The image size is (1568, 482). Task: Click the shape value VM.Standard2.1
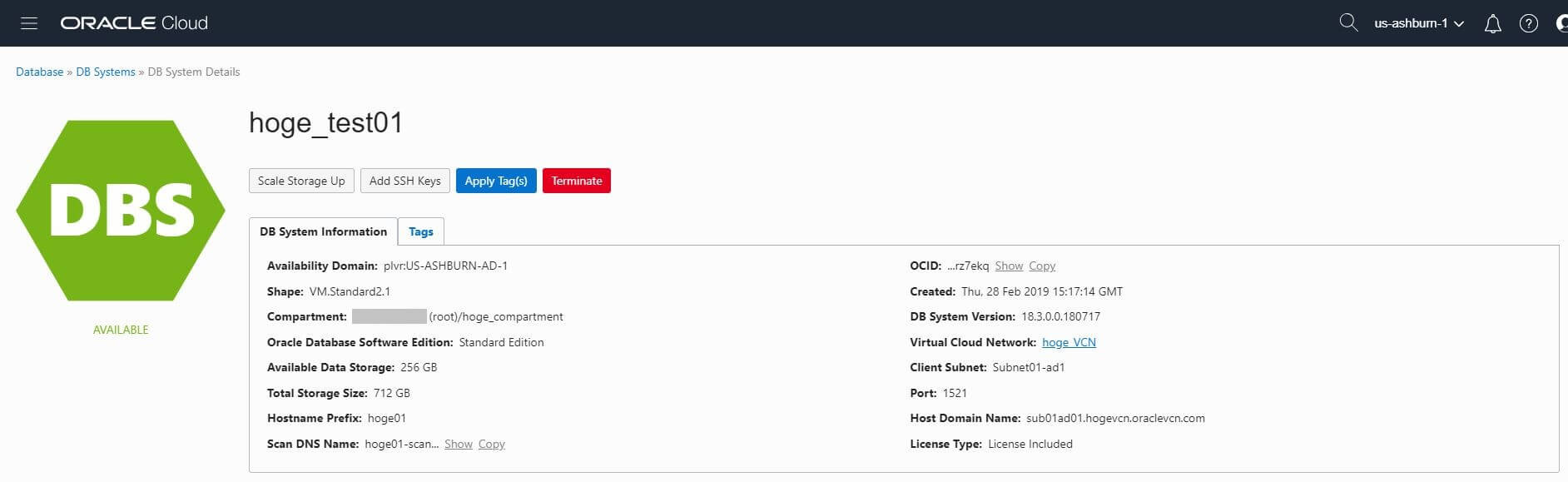click(350, 291)
